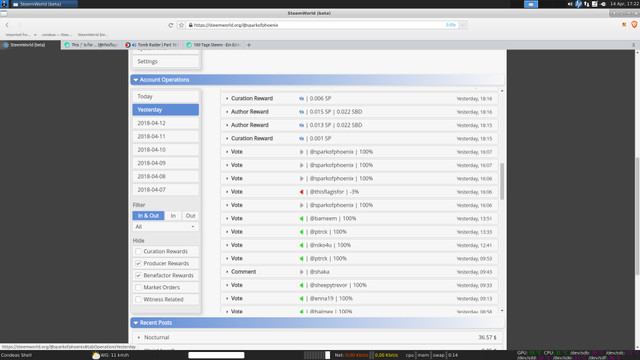Click the volume icon in the system tray

[x=570, y=4]
